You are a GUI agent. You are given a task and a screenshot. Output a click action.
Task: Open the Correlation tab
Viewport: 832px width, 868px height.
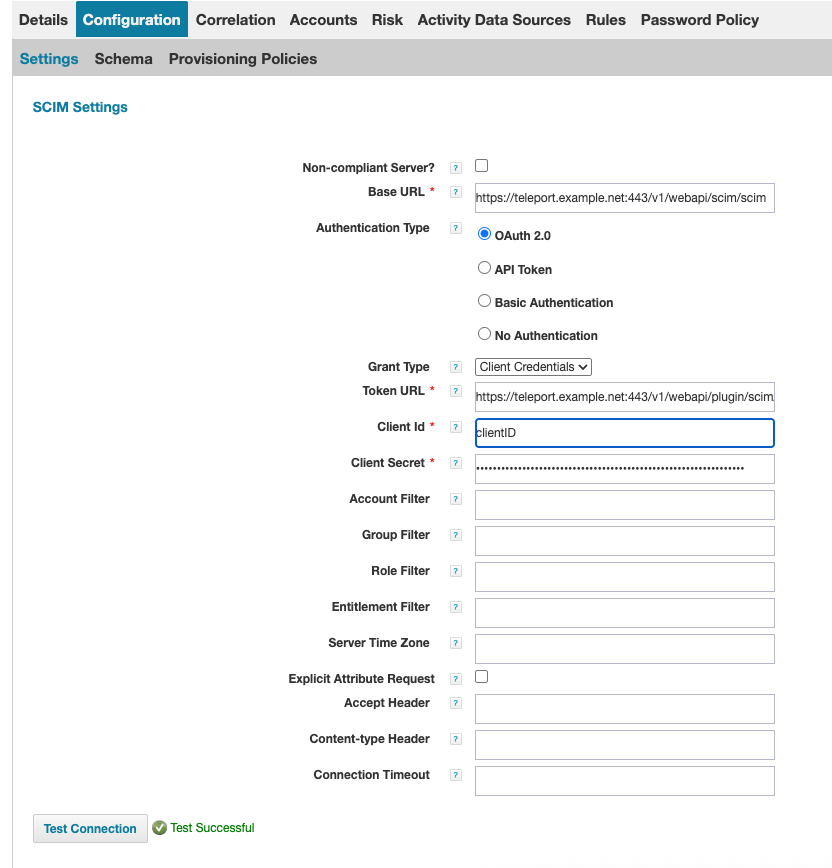click(235, 19)
